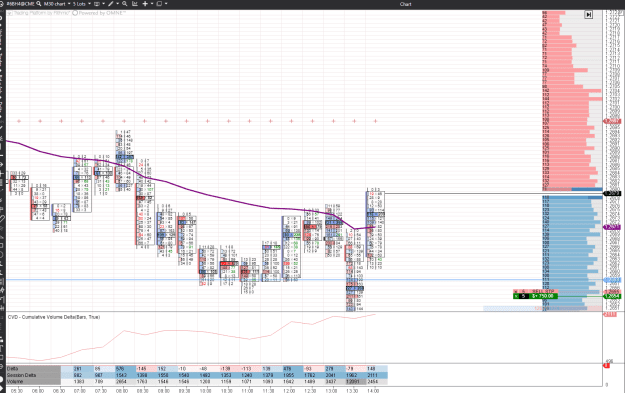Click the zoom magnifier icon in toolbar
This screenshot has width=625, height=393.
point(125,4)
